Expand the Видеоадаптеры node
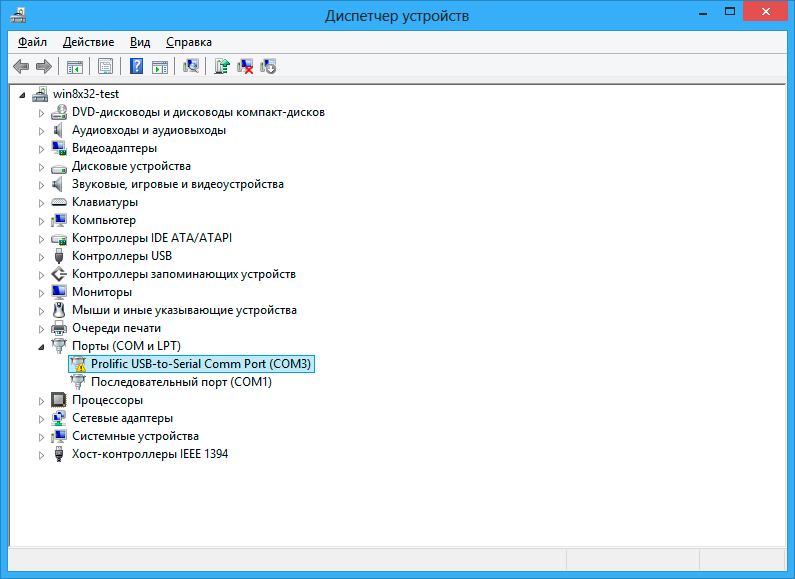795x579 pixels. tap(42, 149)
